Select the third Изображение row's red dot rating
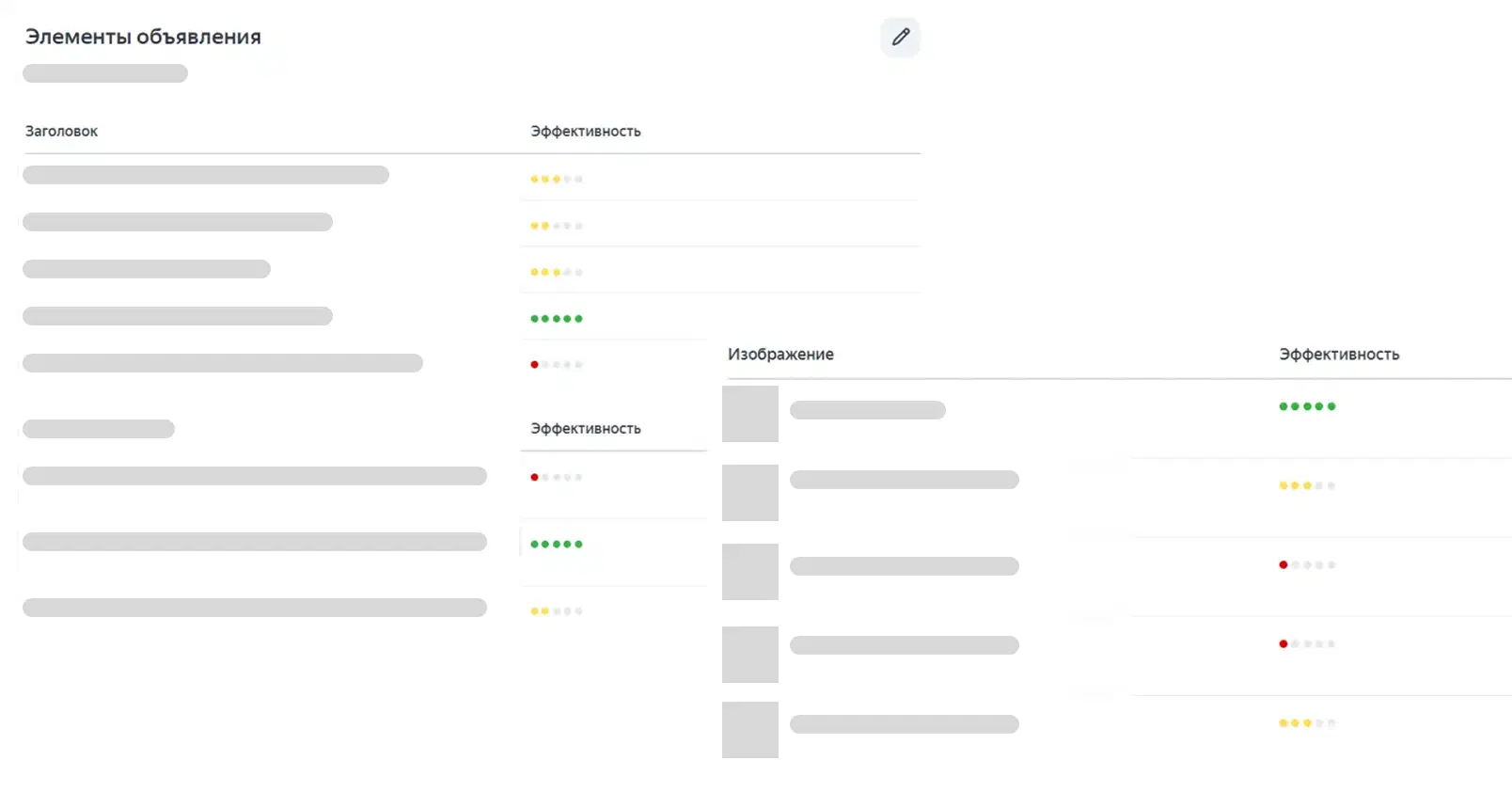Screen dimensions: 1512x792 1307,565
